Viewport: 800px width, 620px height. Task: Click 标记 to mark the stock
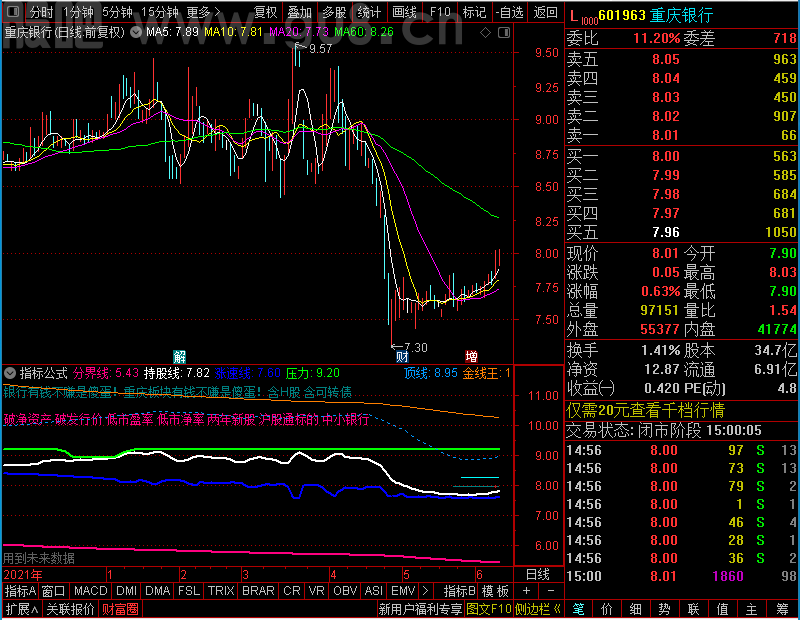click(474, 12)
